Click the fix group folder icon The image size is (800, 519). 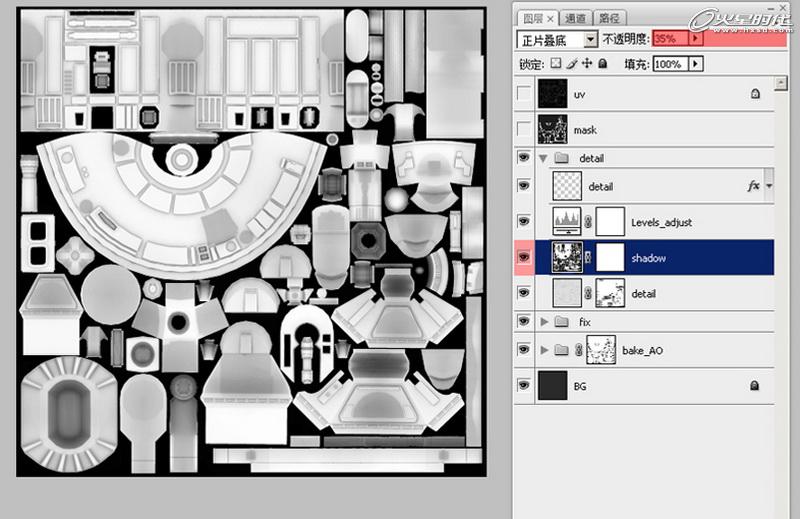coord(562,322)
